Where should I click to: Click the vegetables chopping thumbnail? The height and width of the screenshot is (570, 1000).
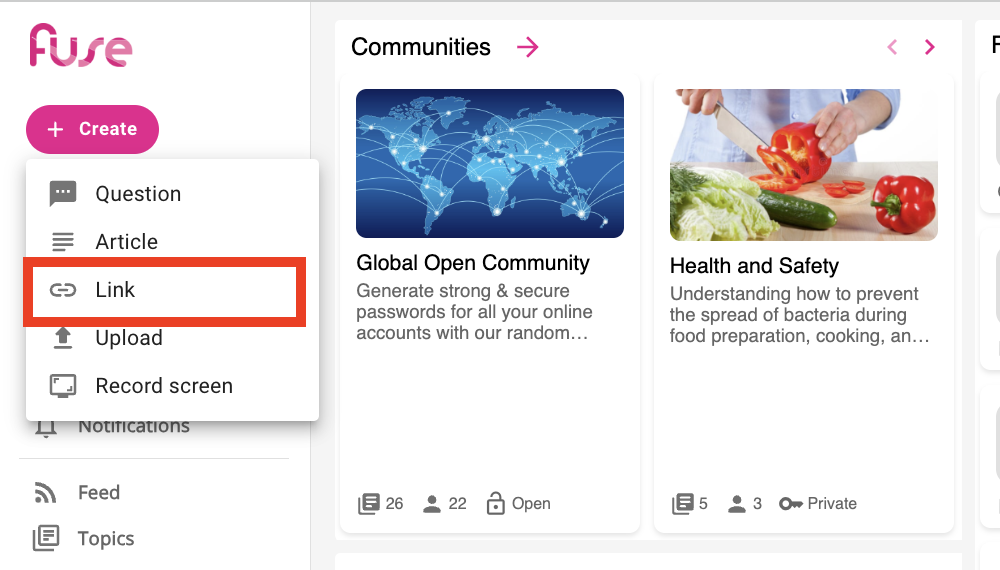coord(804,165)
